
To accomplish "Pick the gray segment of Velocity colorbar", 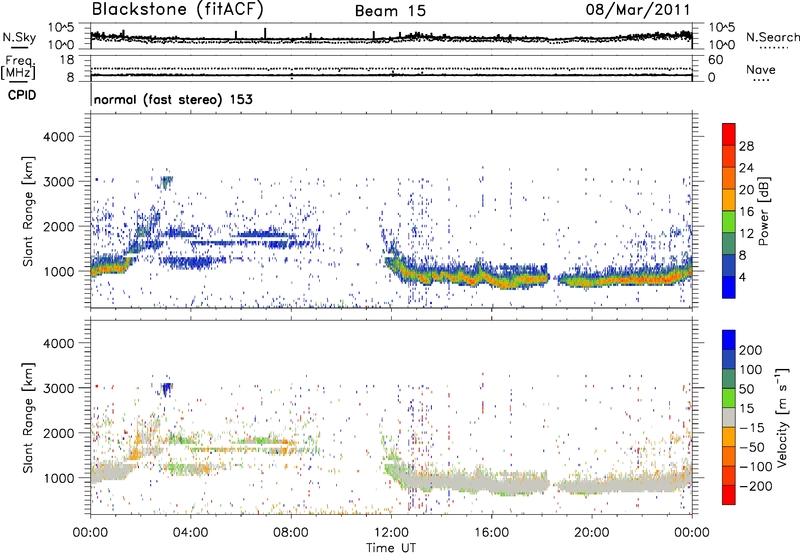I will tap(729, 417).
